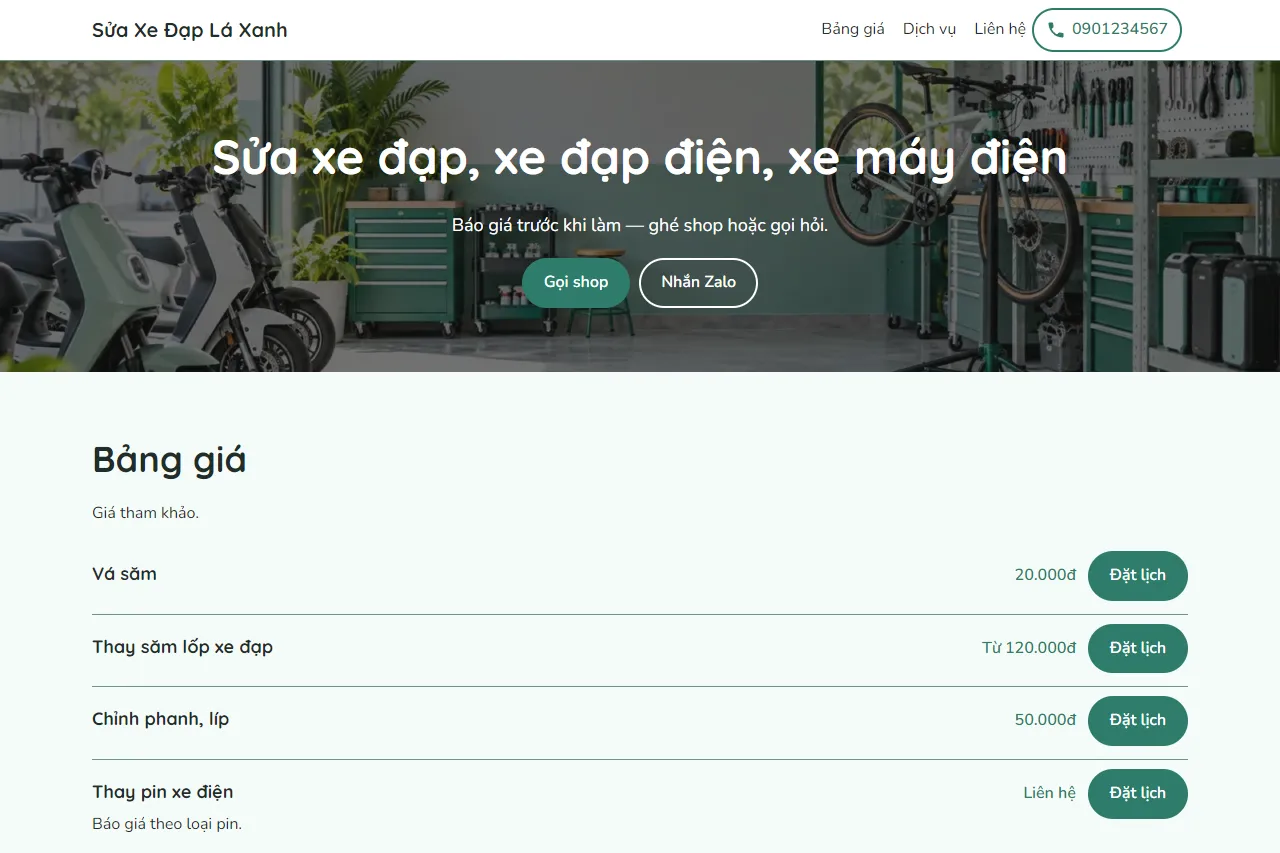
Task: Book Vá săm with Đặt lịch
Action: (x=1138, y=576)
